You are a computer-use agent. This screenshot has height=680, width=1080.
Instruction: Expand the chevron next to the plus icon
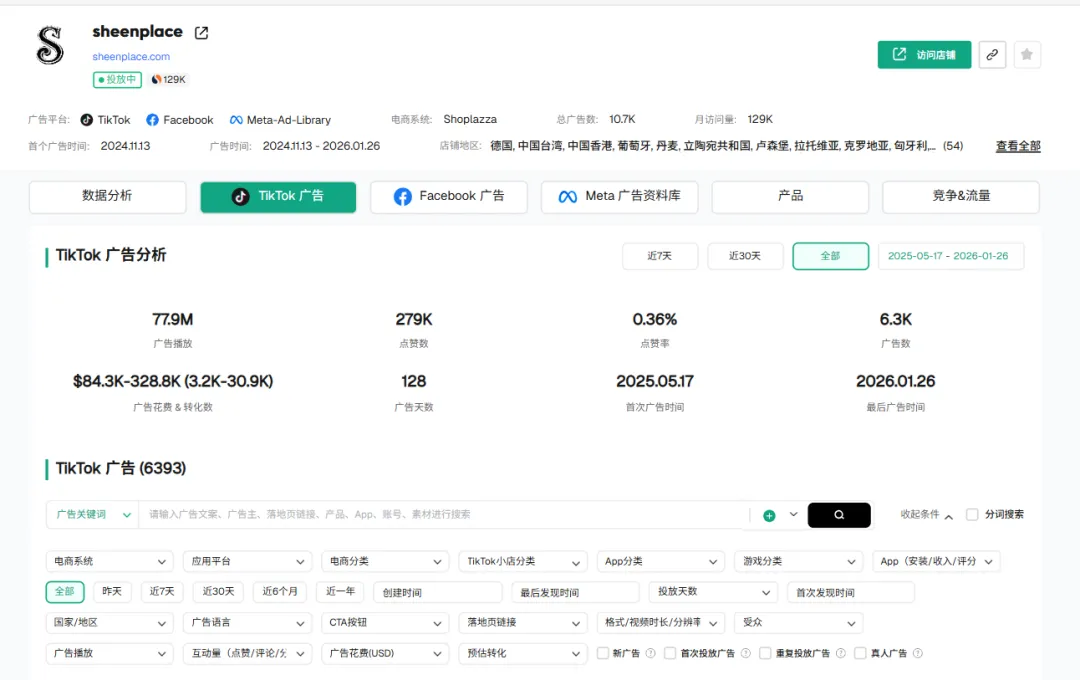[x=793, y=515]
